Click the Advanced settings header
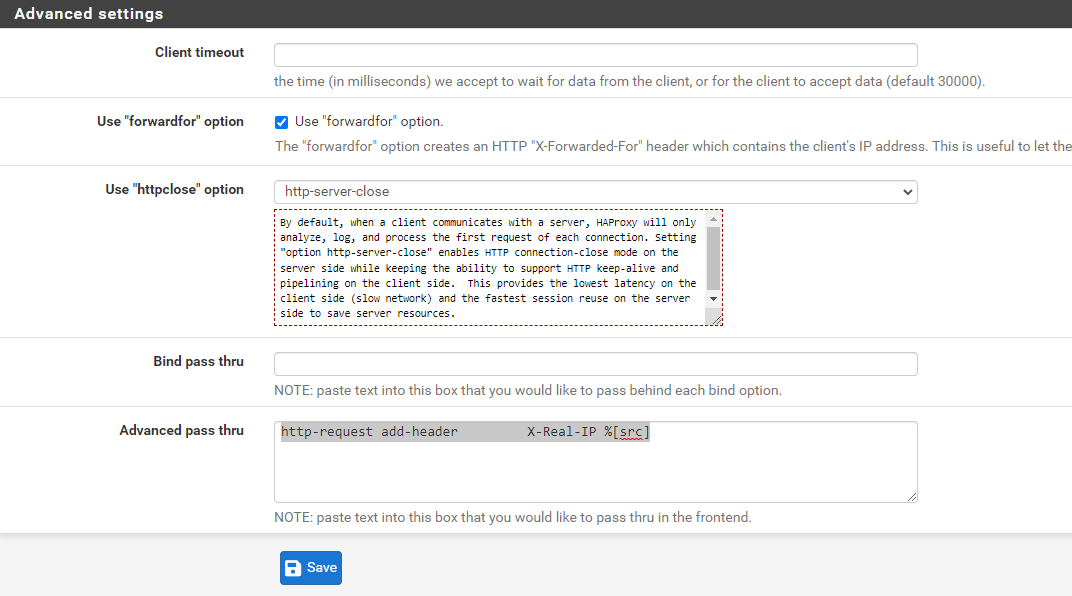Image resolution: width=1072 pixels, height=596 pixels. tap(536, 14)
